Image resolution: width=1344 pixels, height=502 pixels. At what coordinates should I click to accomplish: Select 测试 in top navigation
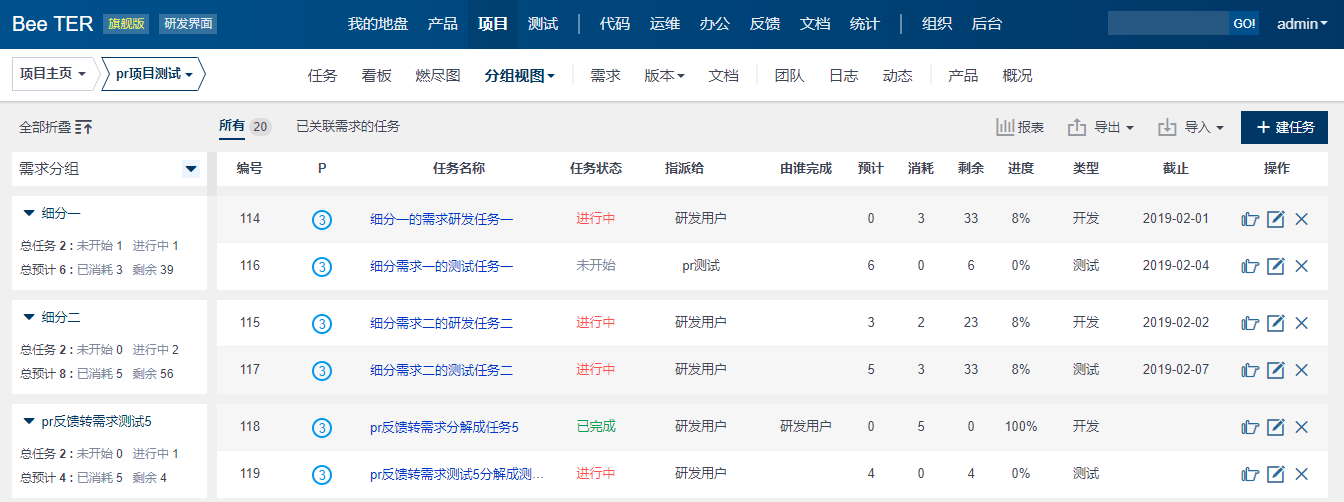(543, 24)
